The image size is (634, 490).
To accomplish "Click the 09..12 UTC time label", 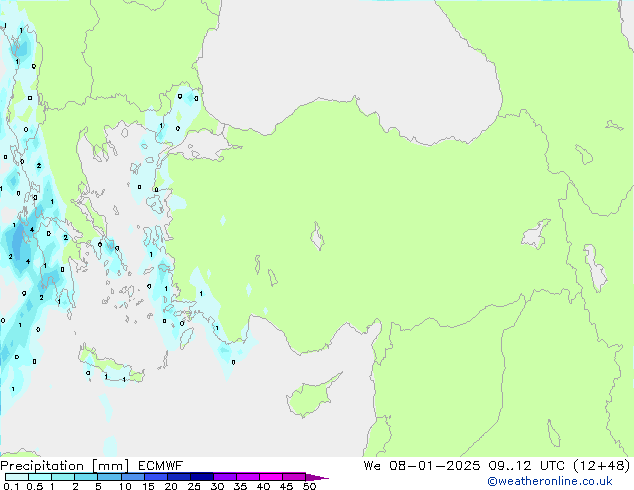I will (x=526, y=466).
